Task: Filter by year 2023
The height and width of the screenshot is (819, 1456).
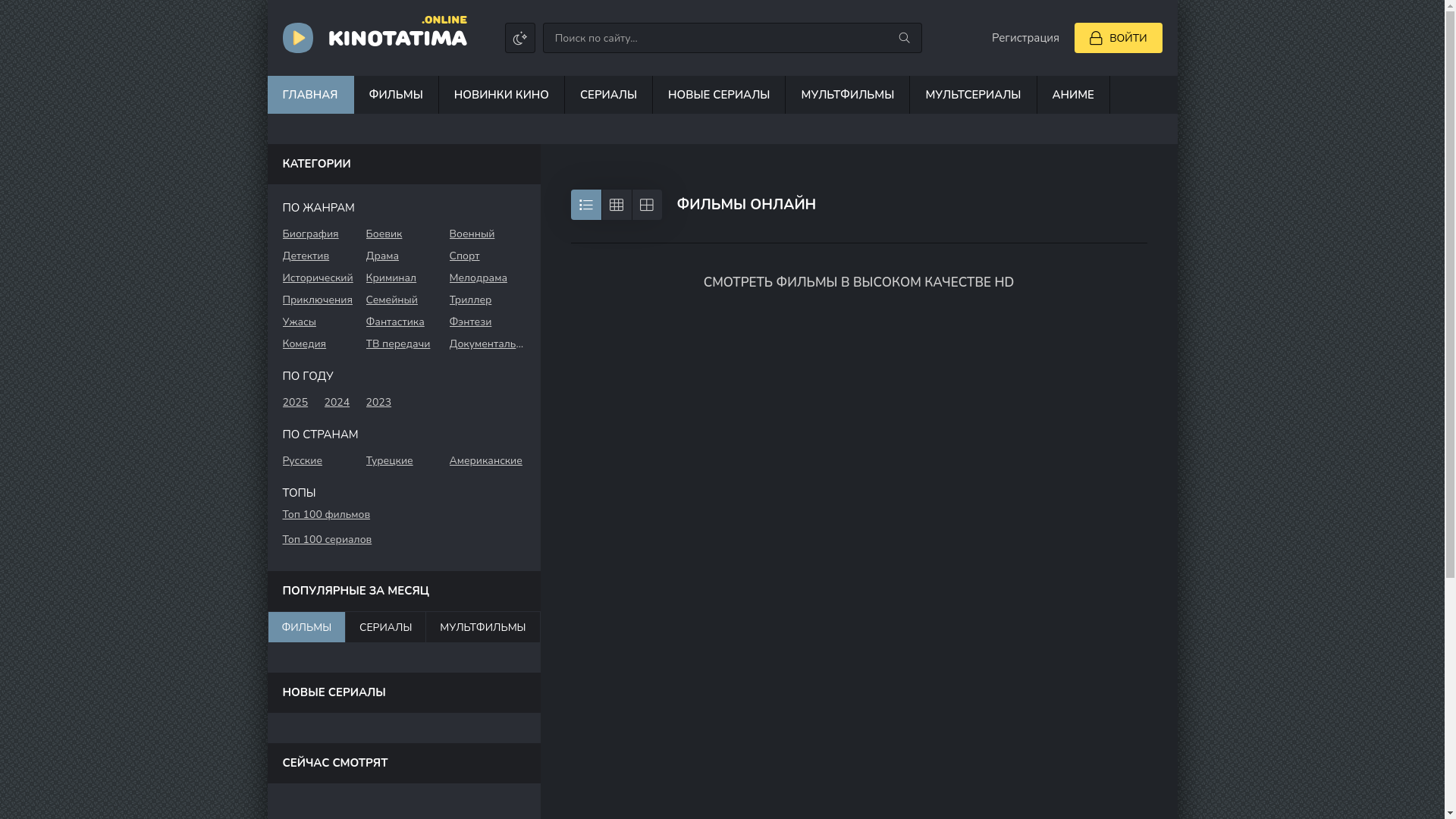Action: (x=378, y=403)
